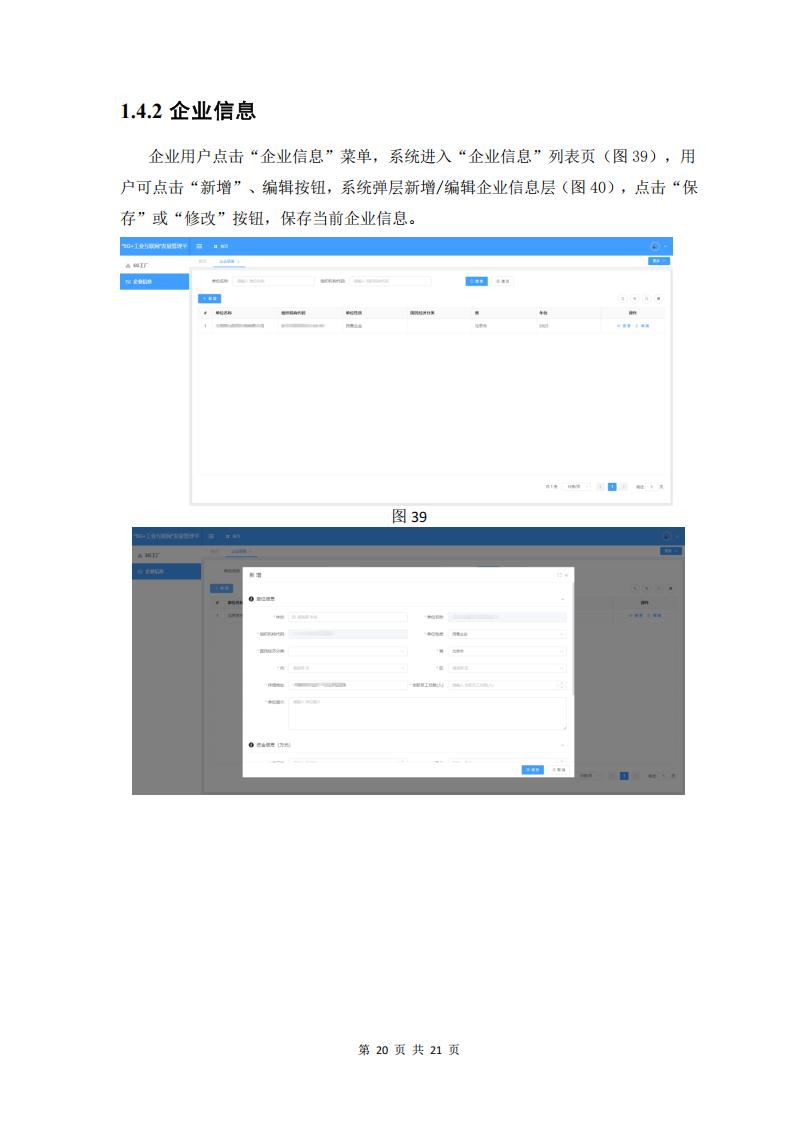Focus the go-to-page input in Figure 39 pagination
Screen dimensions: 794x1123
coord(651,487)
